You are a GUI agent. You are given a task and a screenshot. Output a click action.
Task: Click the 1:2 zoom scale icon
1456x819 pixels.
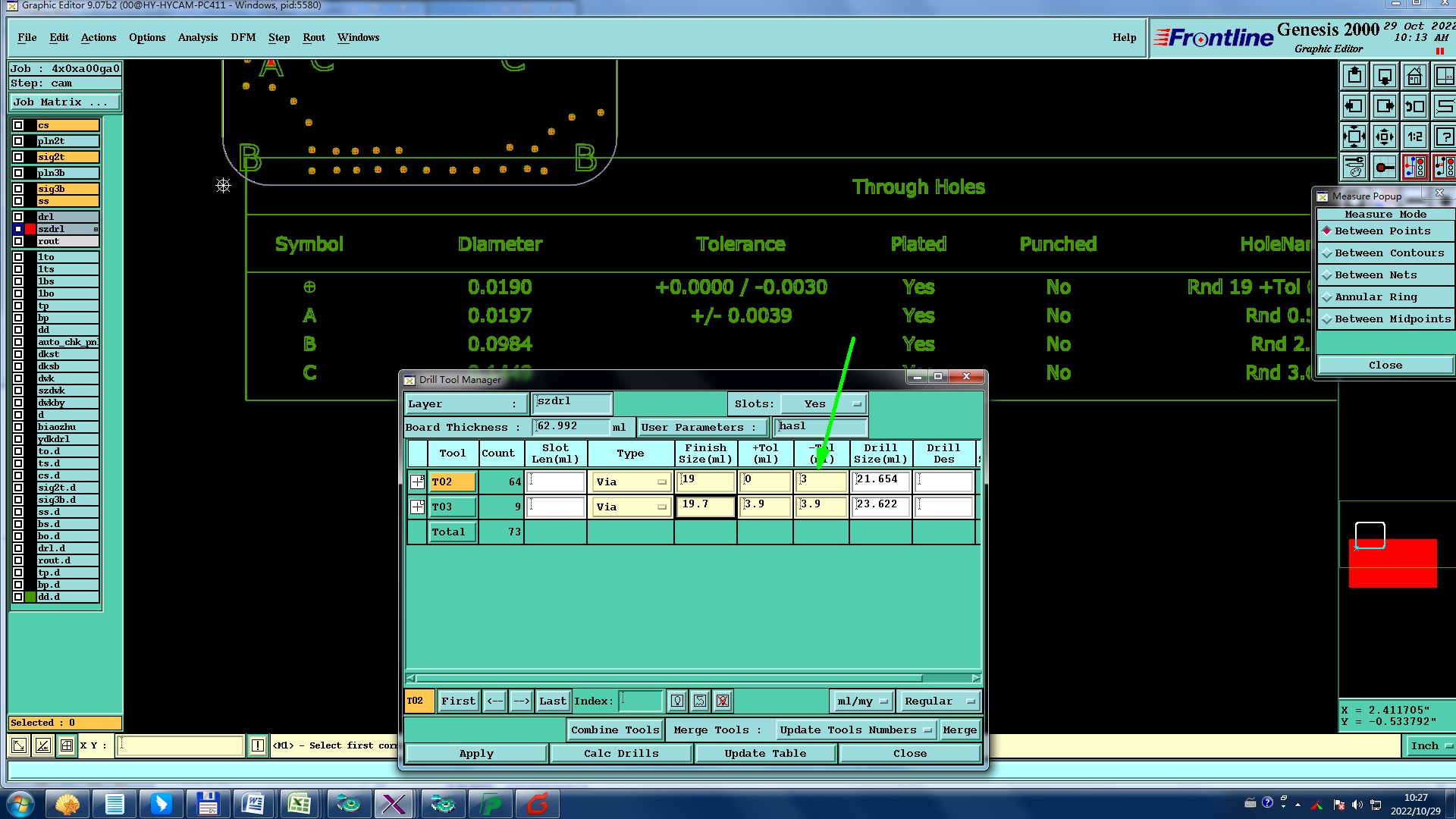1414,137
